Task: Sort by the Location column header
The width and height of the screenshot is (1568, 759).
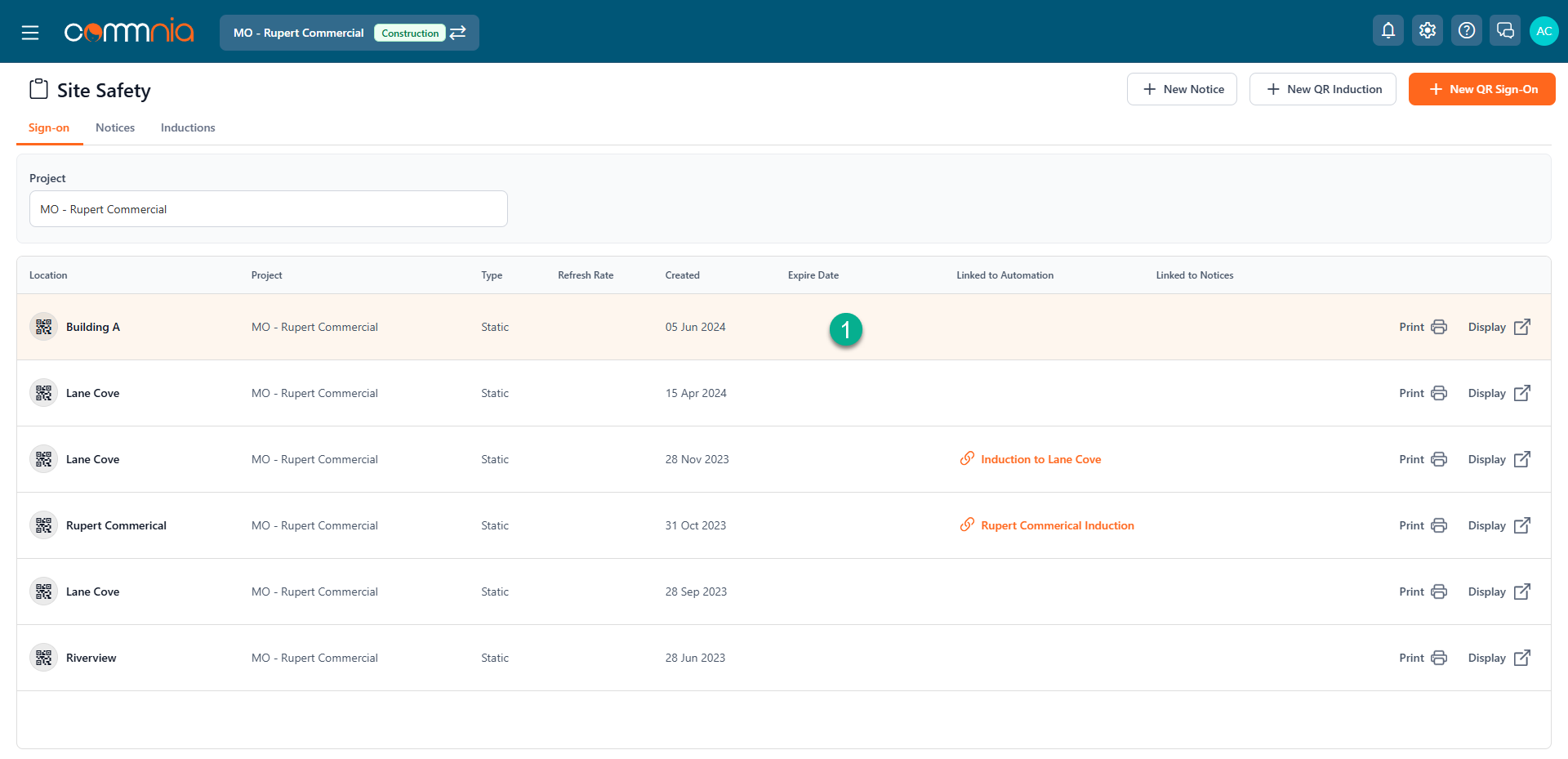Action: [48, 275]
